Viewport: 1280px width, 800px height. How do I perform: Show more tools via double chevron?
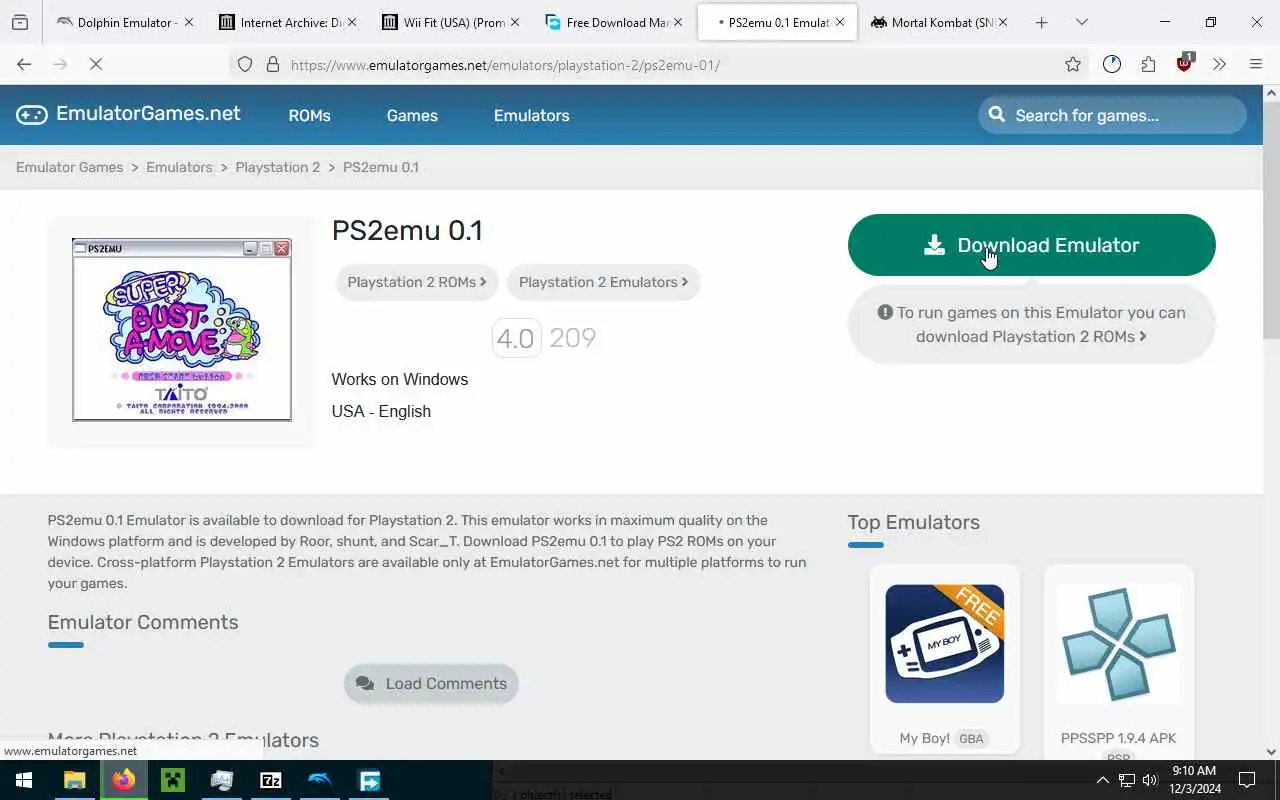[1219, 64]
